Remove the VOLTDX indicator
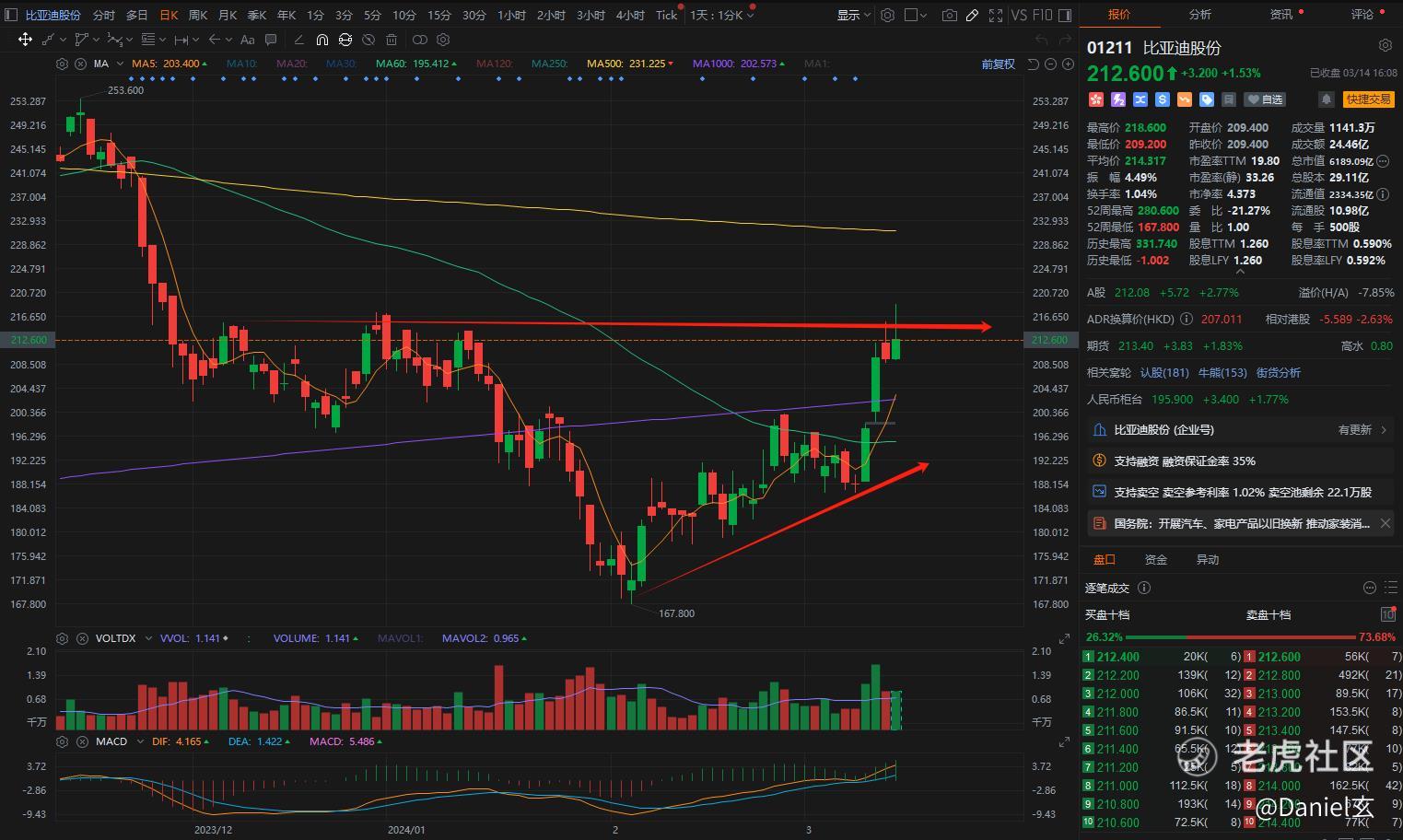The image size is (1403, 840). tap(80, 638)
